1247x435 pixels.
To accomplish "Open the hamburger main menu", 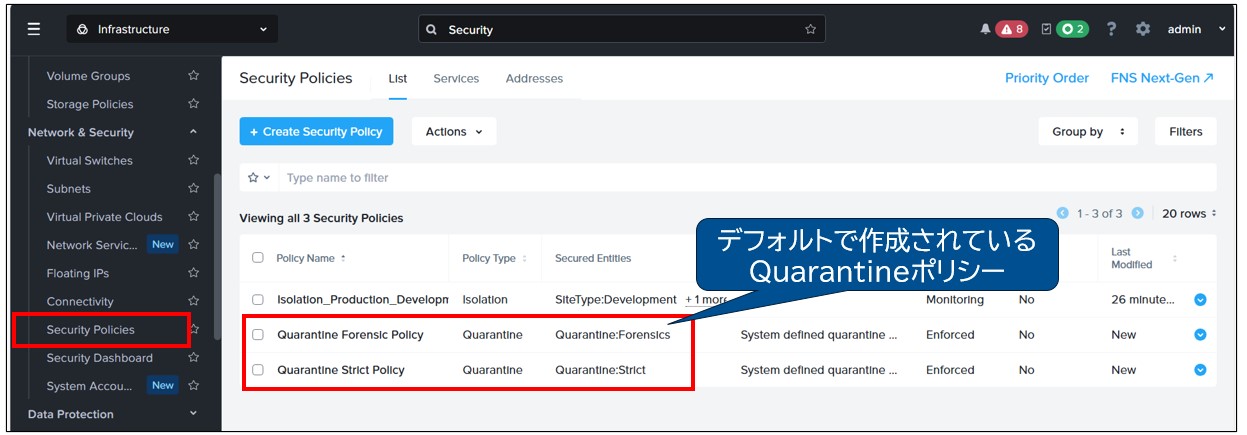I will (34, 29).
